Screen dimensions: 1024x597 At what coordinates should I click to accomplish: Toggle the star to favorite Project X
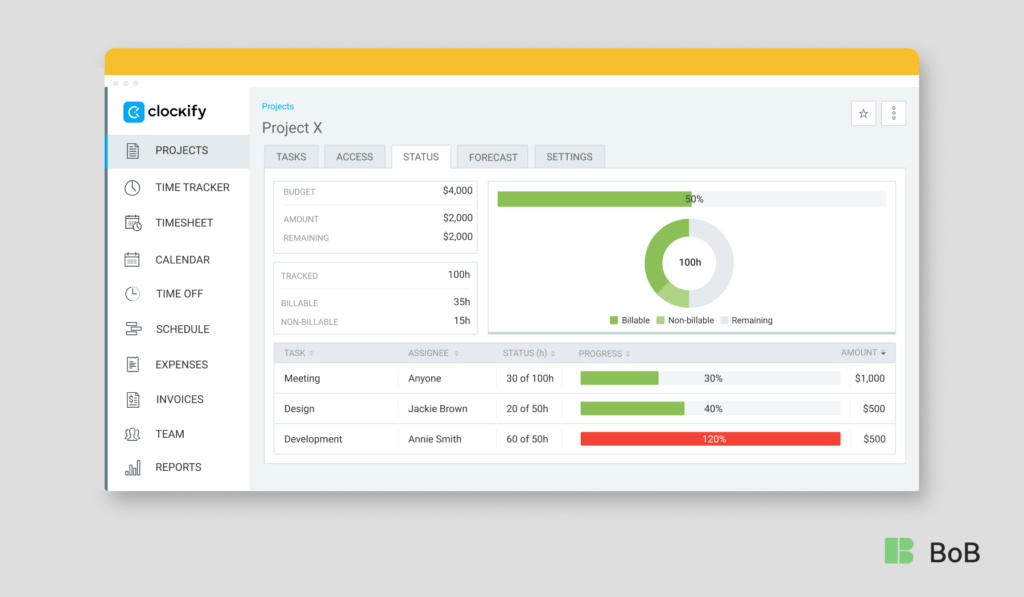(x=862, y=113)
